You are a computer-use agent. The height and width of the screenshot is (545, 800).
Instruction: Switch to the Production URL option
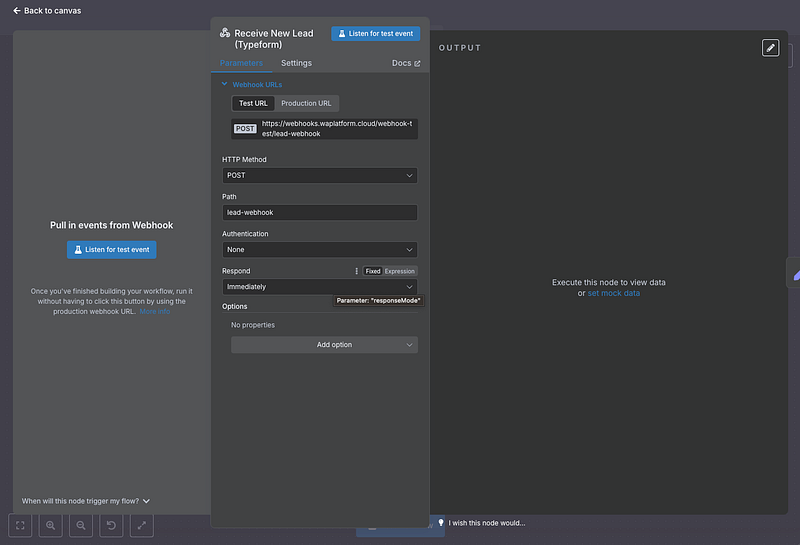306,103
